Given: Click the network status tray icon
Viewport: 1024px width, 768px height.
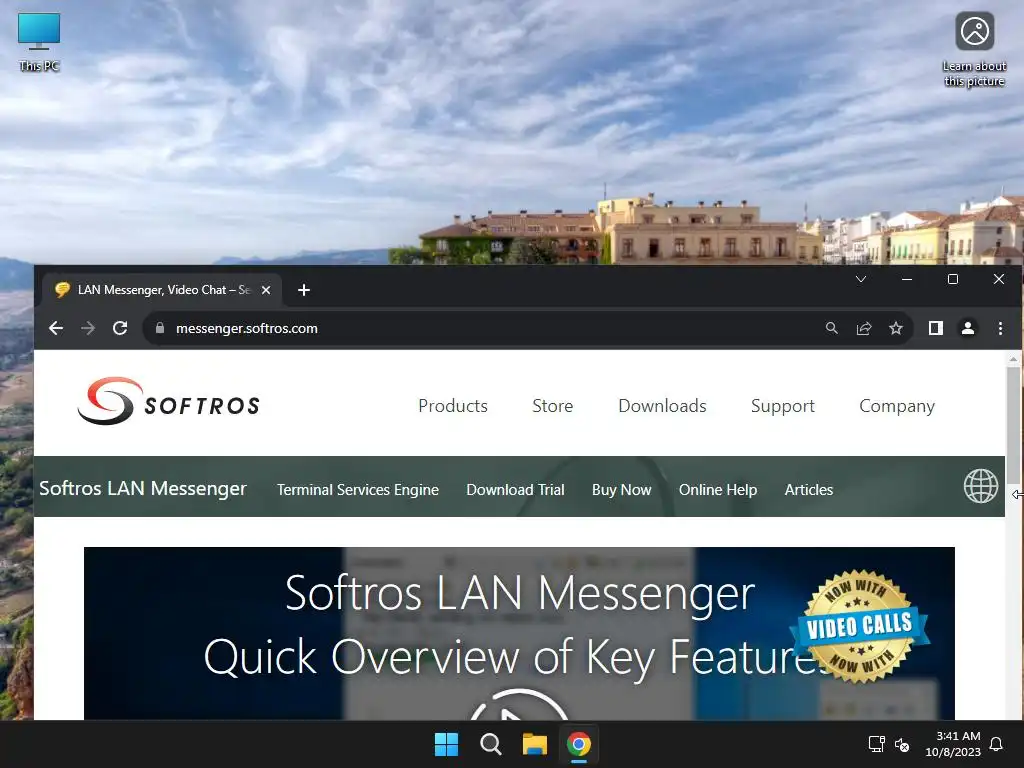Looking at the screenshot, I should (876, 744).
